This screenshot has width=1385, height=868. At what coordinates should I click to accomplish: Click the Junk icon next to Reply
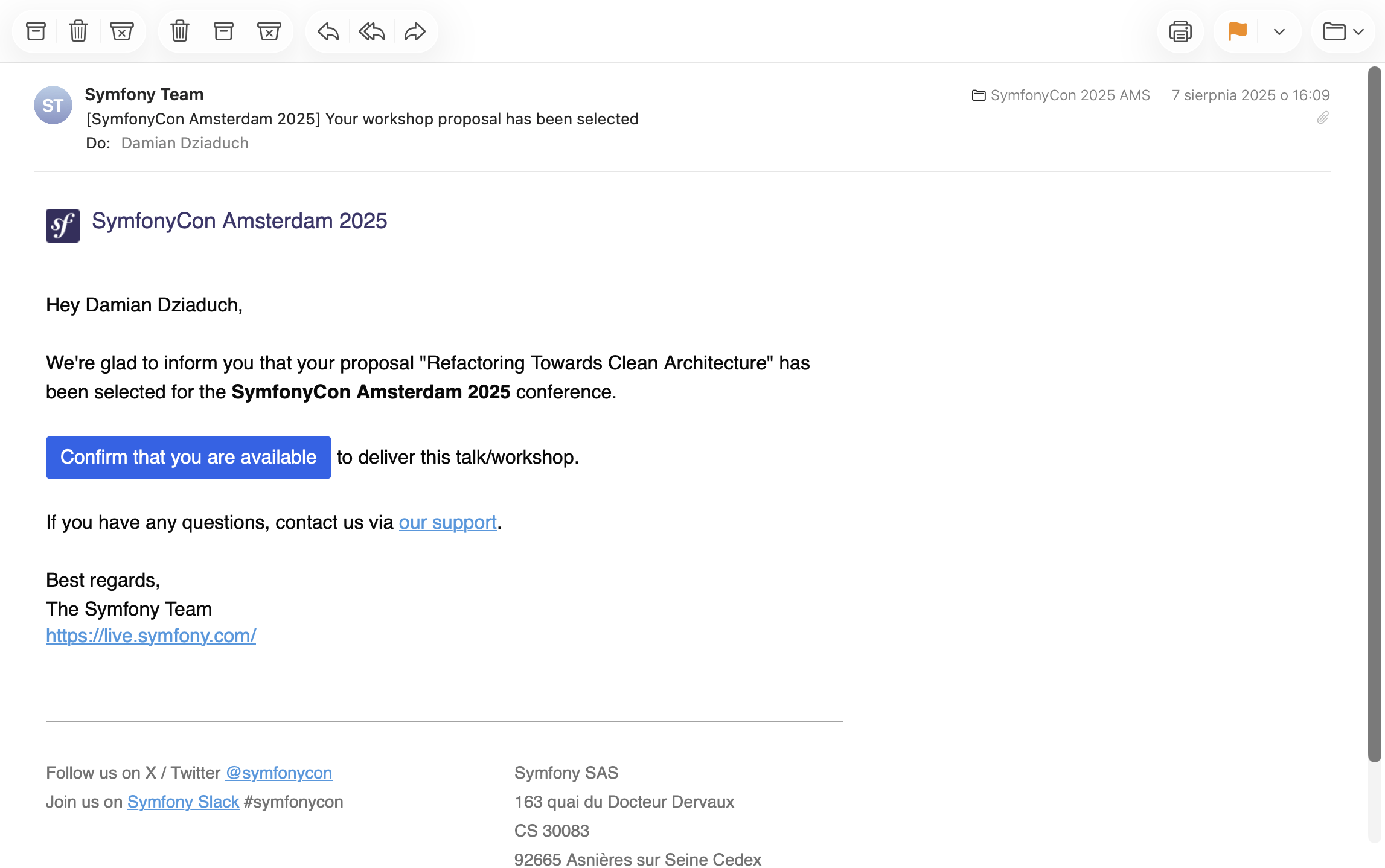pyautogui.click(x=269, y=31)
